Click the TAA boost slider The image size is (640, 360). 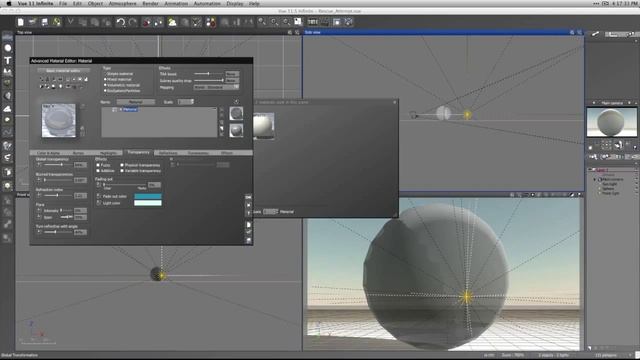pyautogui.click(x=209, y=74)
